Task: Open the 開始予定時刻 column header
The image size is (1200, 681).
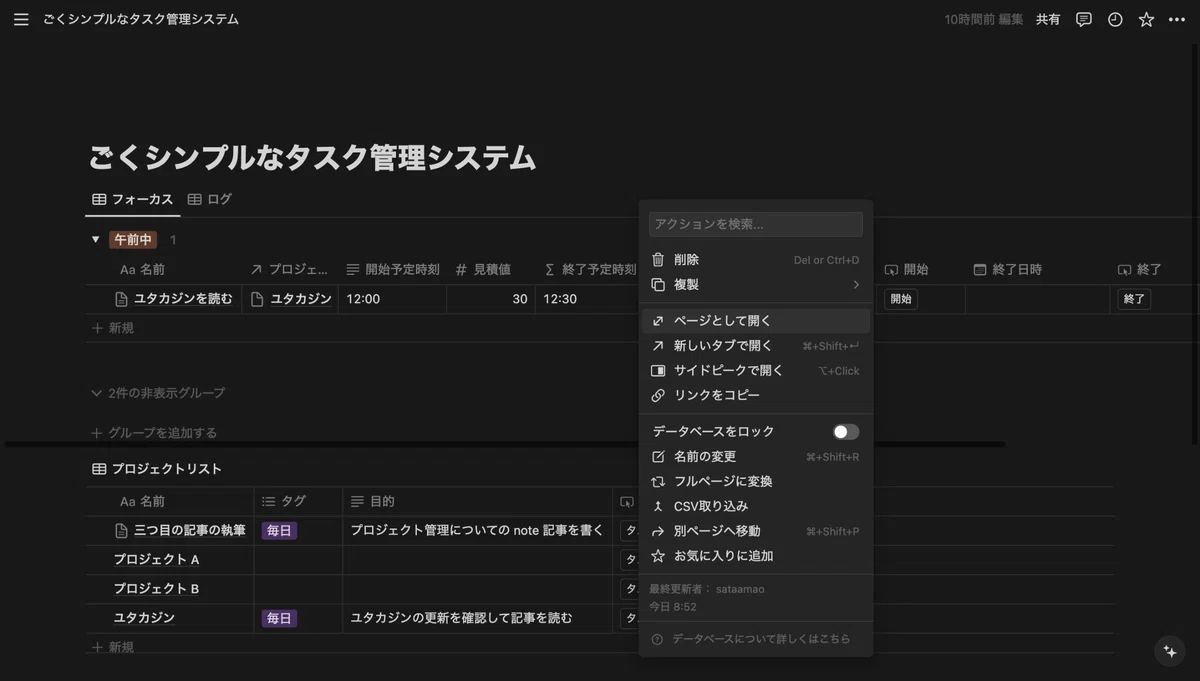Action: (392, 269)
